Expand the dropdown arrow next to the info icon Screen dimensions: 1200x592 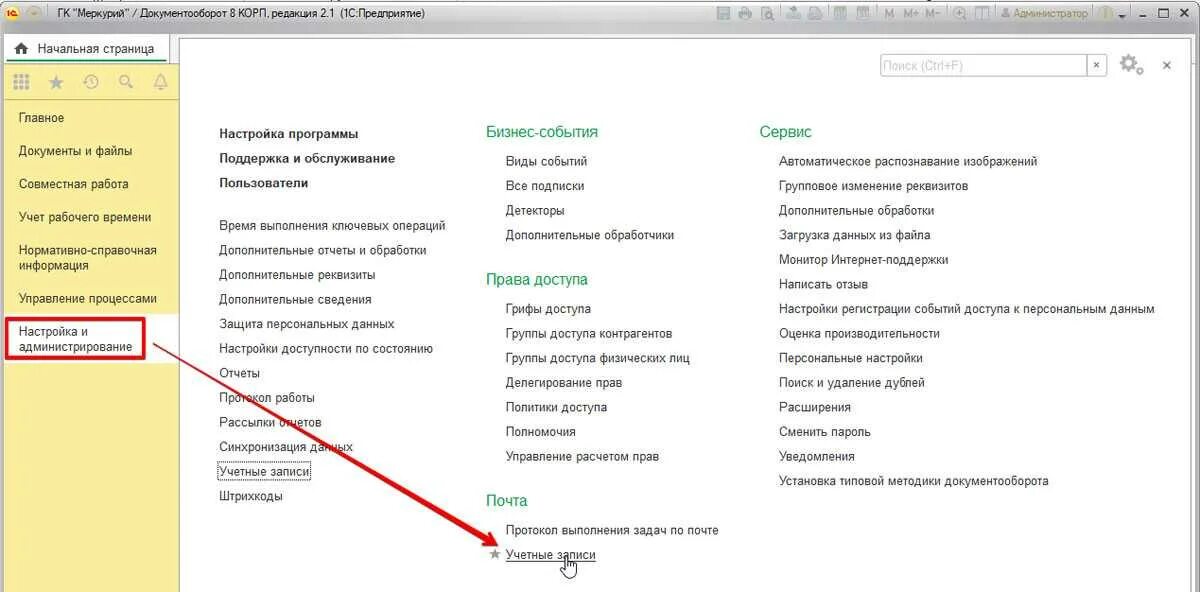point(1123,14)
